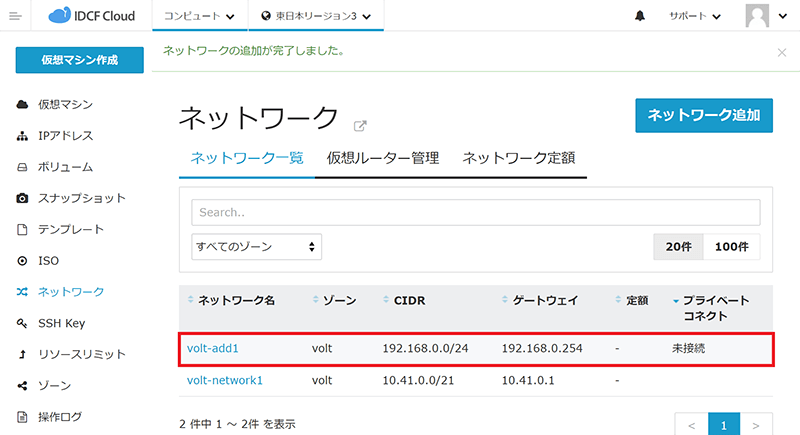
Task: Open the notifications bell icon
Action: (x=639, y=17)
